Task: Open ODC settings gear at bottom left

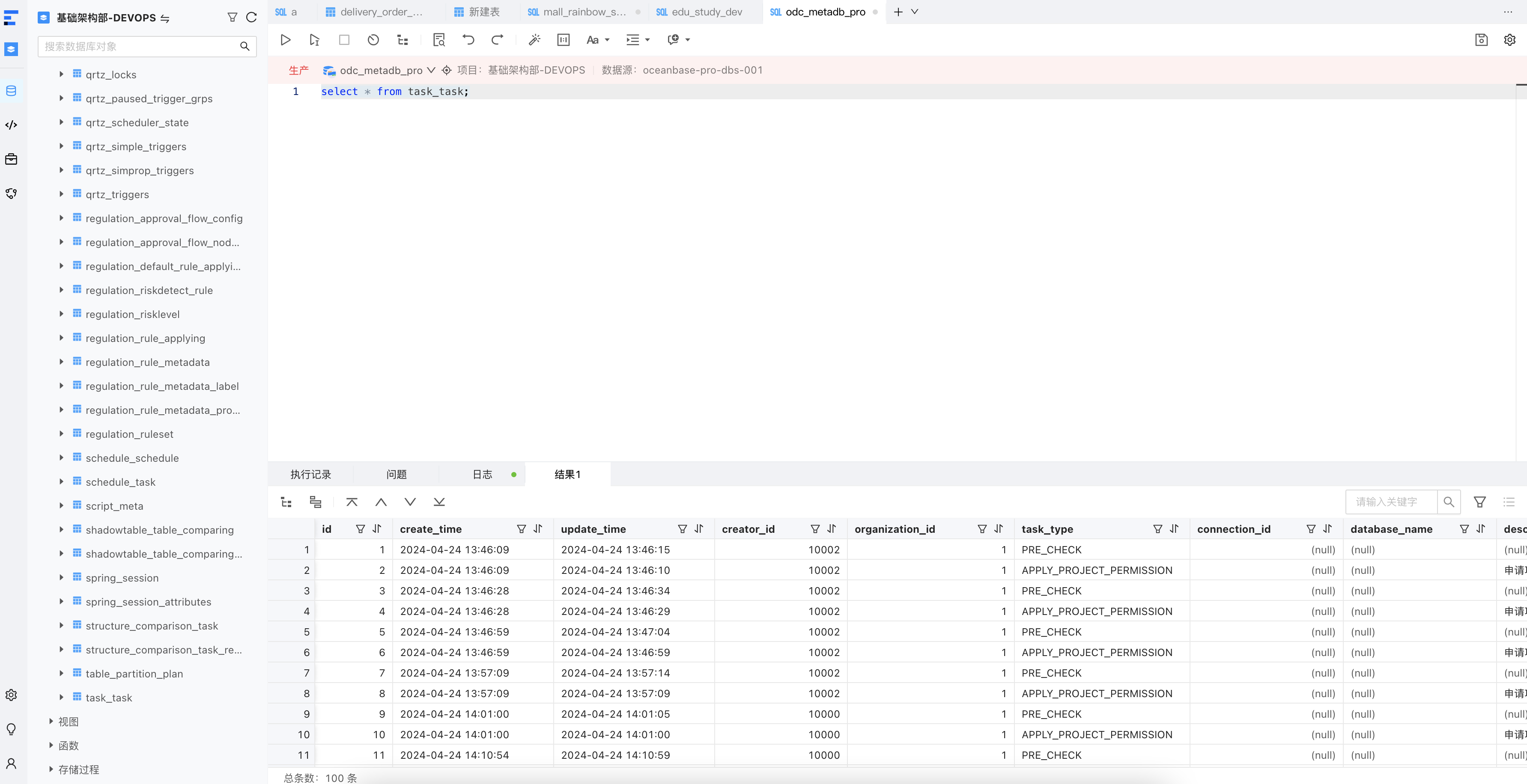Action: (x=11, y=695)
